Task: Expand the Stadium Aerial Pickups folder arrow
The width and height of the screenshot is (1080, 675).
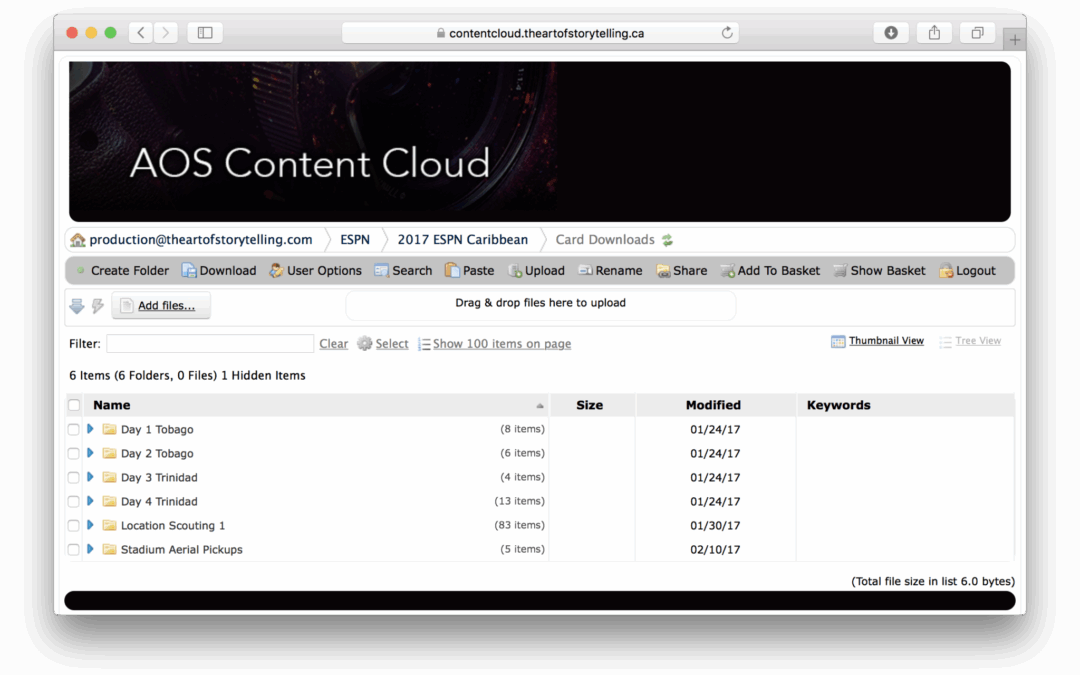Action: coord(90,549)
